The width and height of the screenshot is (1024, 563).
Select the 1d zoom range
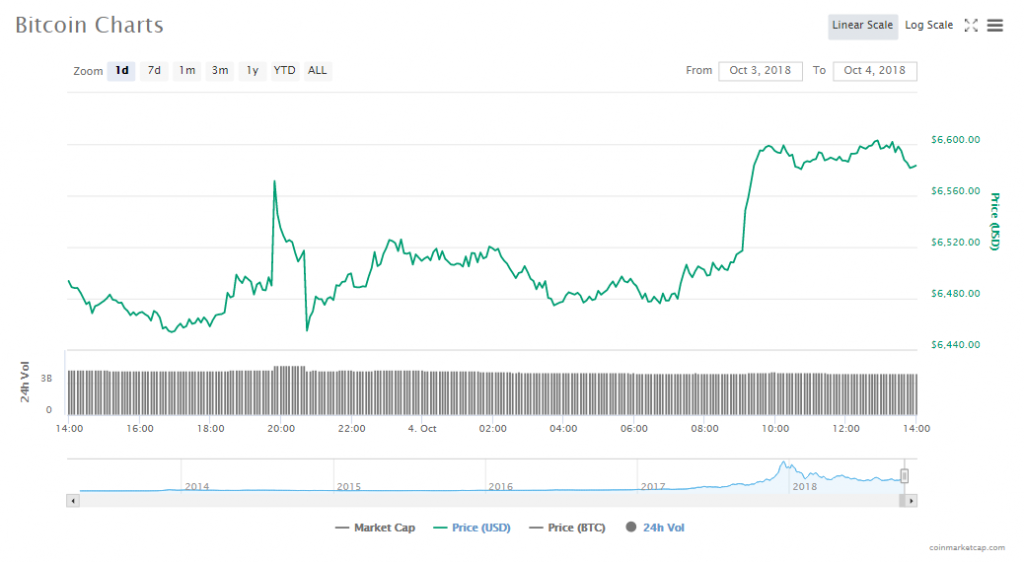122,71
